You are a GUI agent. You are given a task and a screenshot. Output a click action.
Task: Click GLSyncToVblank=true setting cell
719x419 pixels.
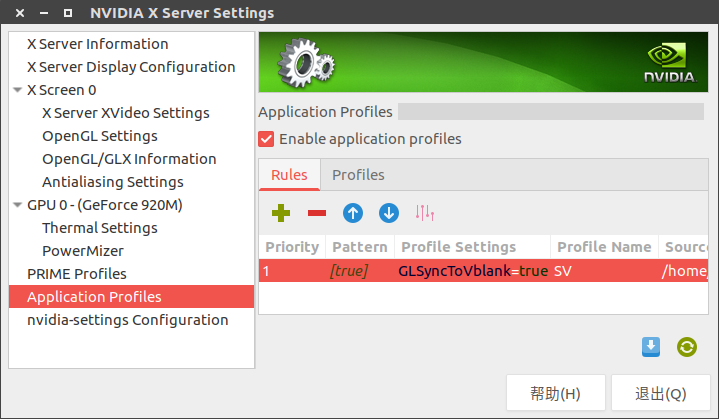(x=473, y=271)
